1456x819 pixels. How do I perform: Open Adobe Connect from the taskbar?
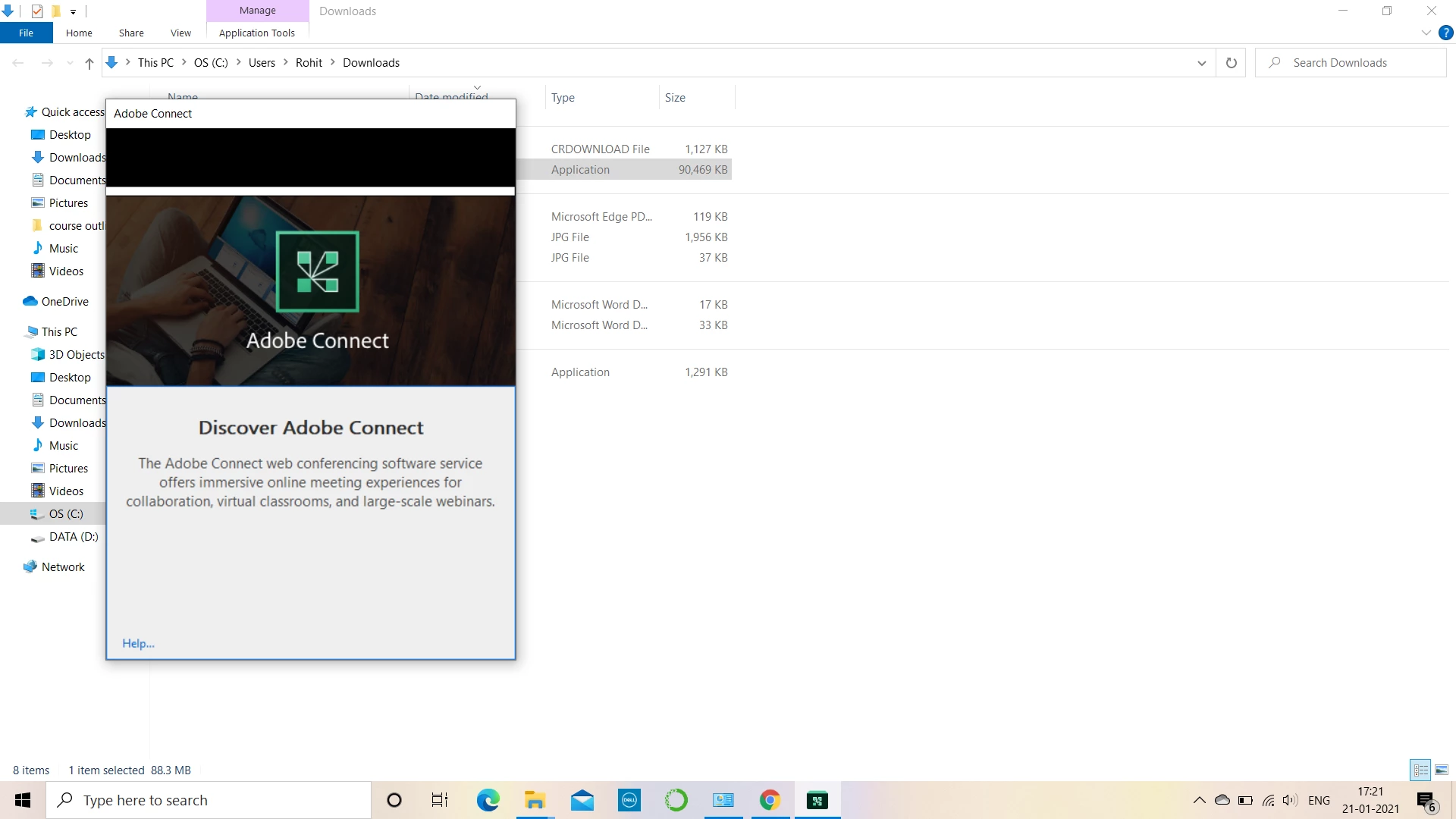tap(817, 800)
